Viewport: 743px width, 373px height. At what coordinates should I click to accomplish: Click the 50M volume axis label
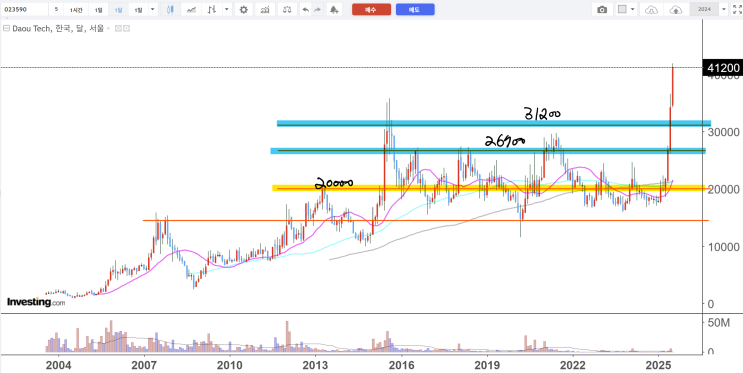pyautogui.click(x=718, y=323)
